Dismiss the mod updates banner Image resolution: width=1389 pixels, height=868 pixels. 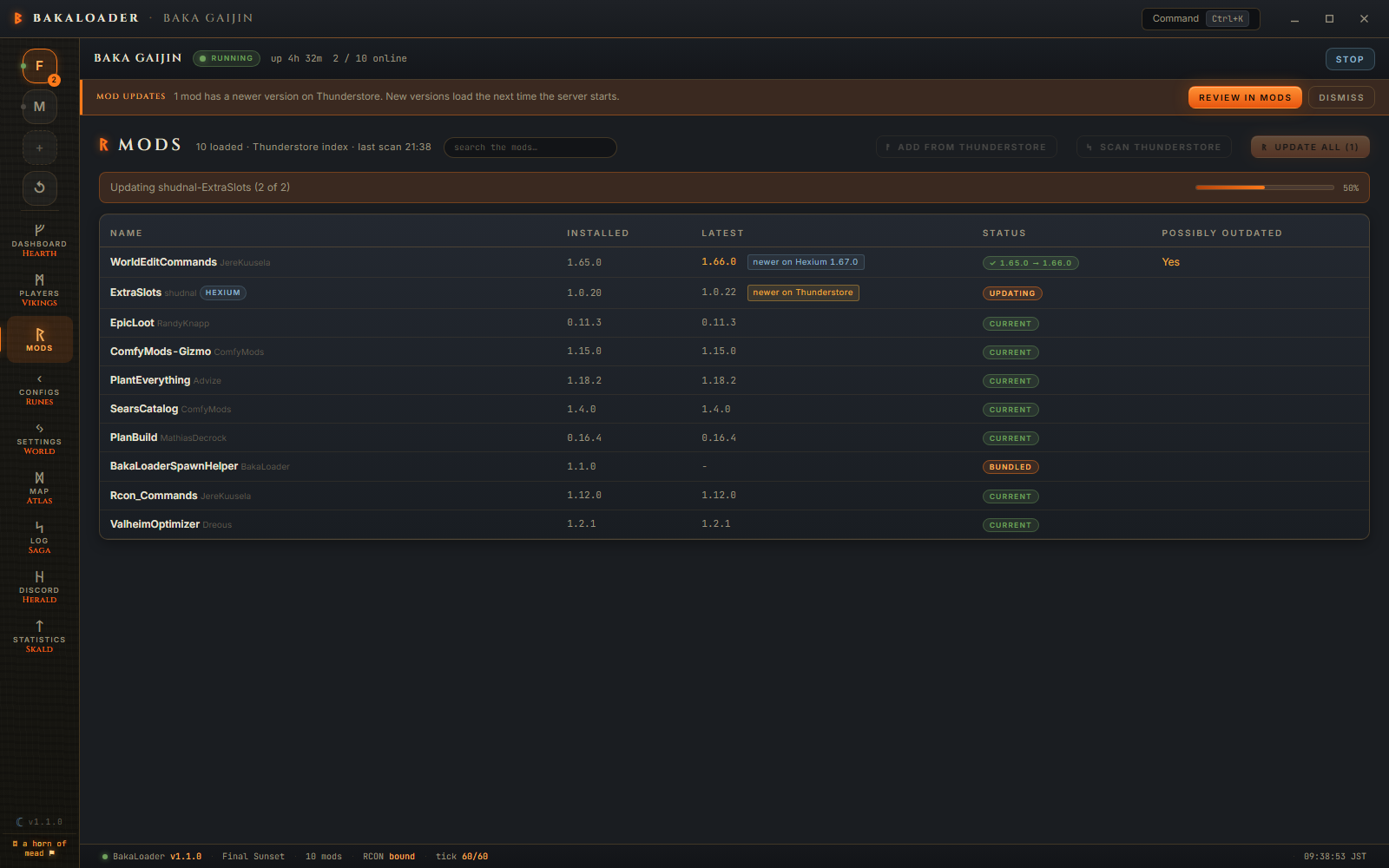[x=1341, y=97]
